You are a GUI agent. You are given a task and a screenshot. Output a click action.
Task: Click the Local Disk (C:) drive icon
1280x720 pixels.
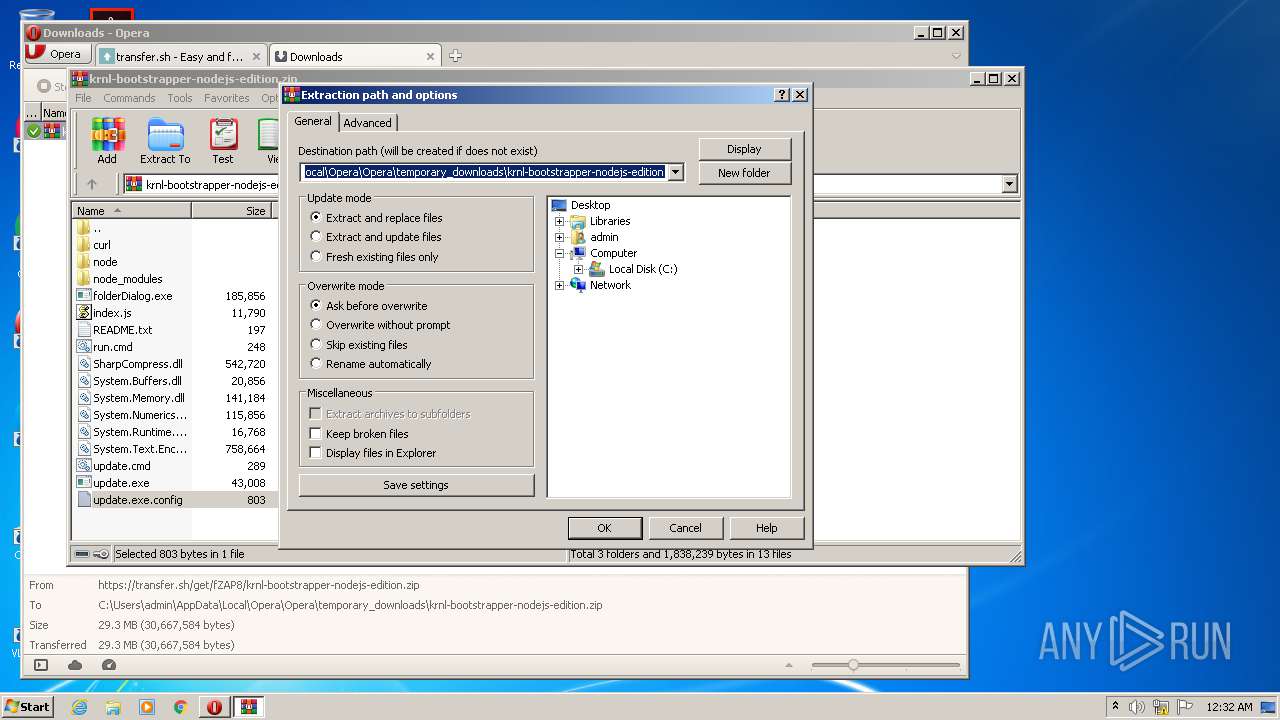click(597, 269)
